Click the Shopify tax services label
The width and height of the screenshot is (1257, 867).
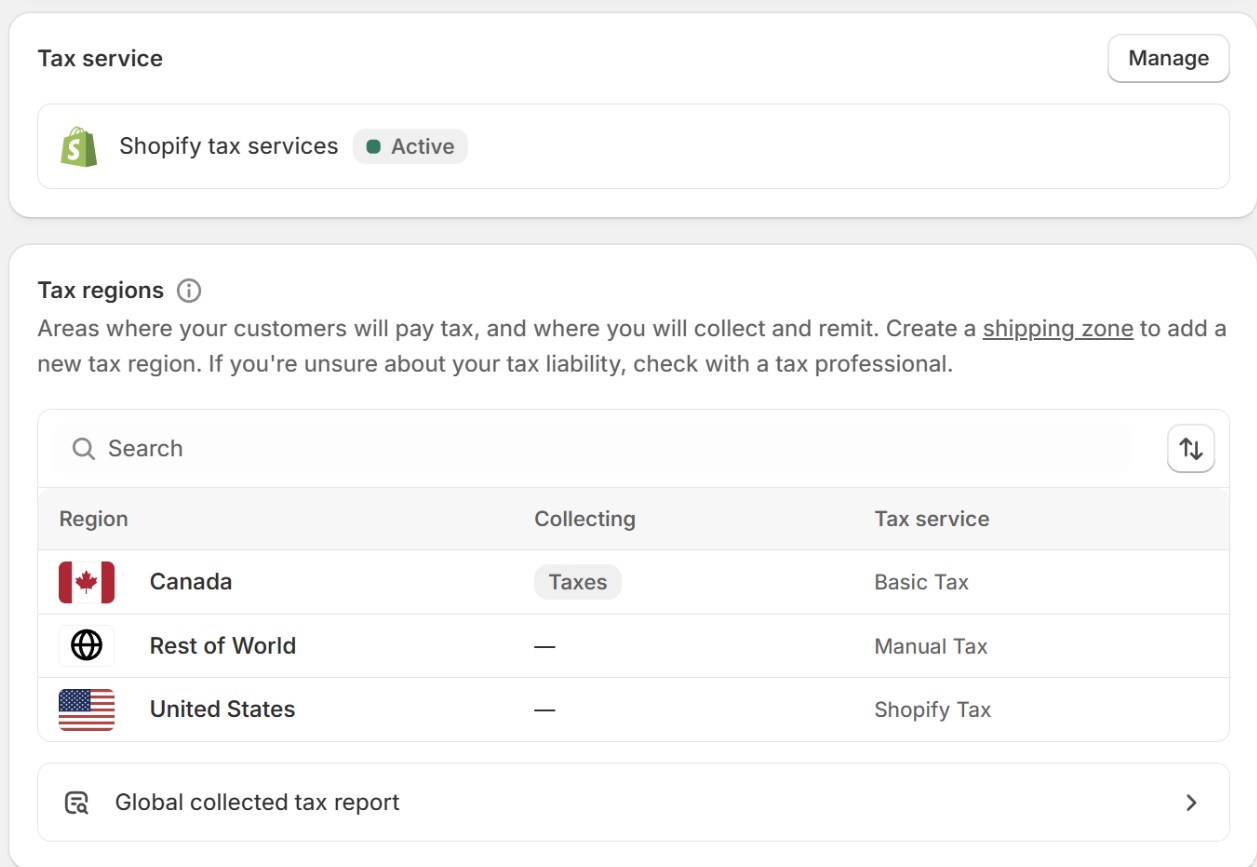(x=229, y=146)
